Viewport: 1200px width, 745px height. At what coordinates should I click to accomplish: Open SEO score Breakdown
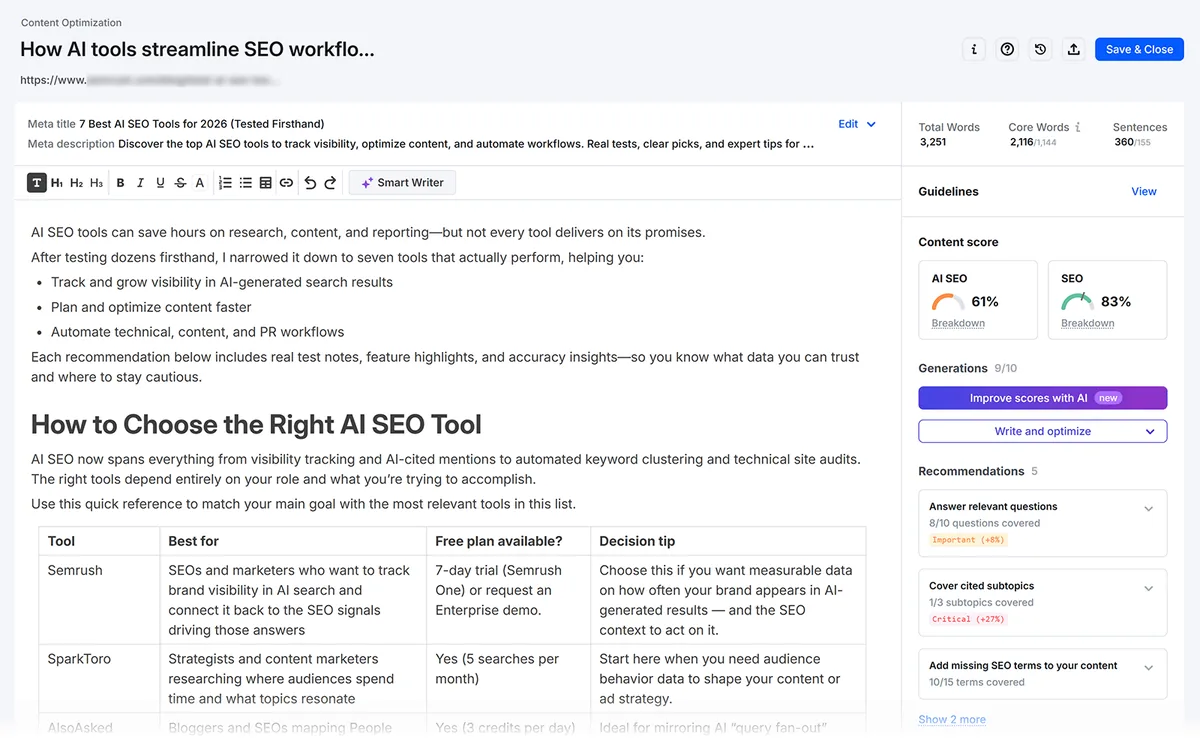coord(1087,323)
